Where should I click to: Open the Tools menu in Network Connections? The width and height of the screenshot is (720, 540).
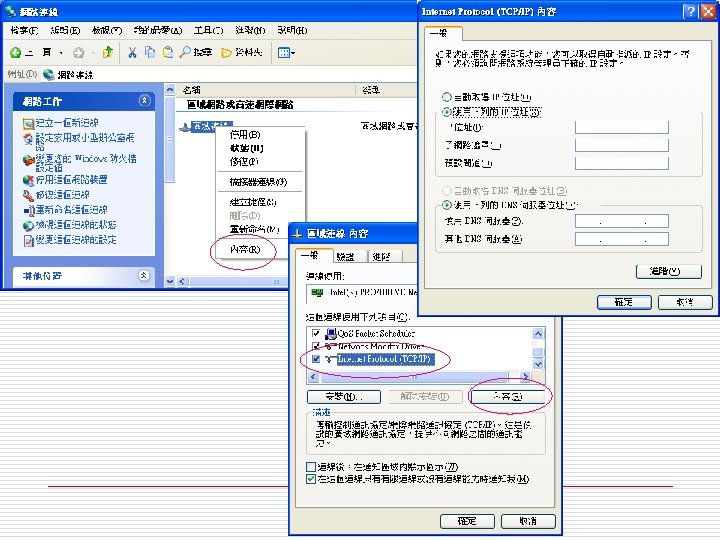(x=208, y=31)
